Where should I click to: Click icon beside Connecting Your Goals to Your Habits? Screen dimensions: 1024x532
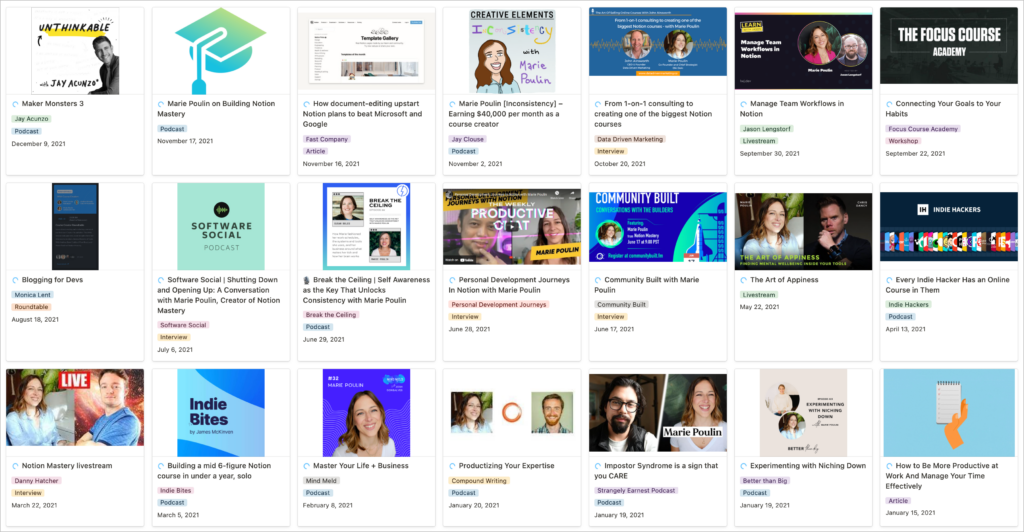[889, 104]
